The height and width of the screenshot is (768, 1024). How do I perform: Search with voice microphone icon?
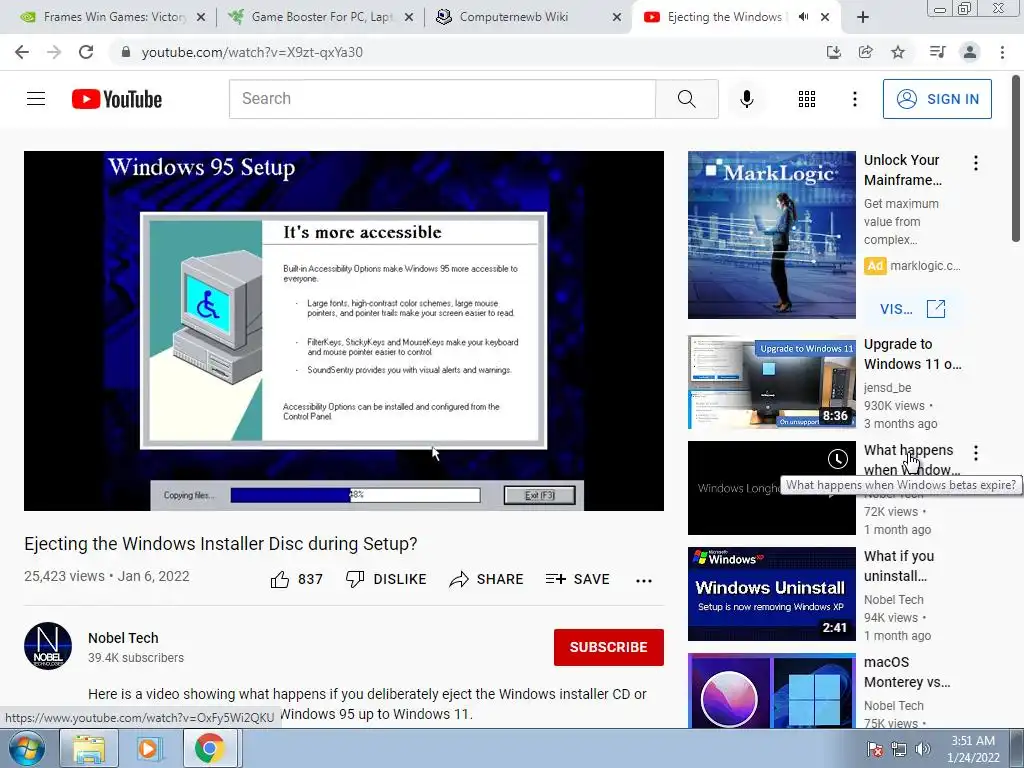[x=747, y=99]
